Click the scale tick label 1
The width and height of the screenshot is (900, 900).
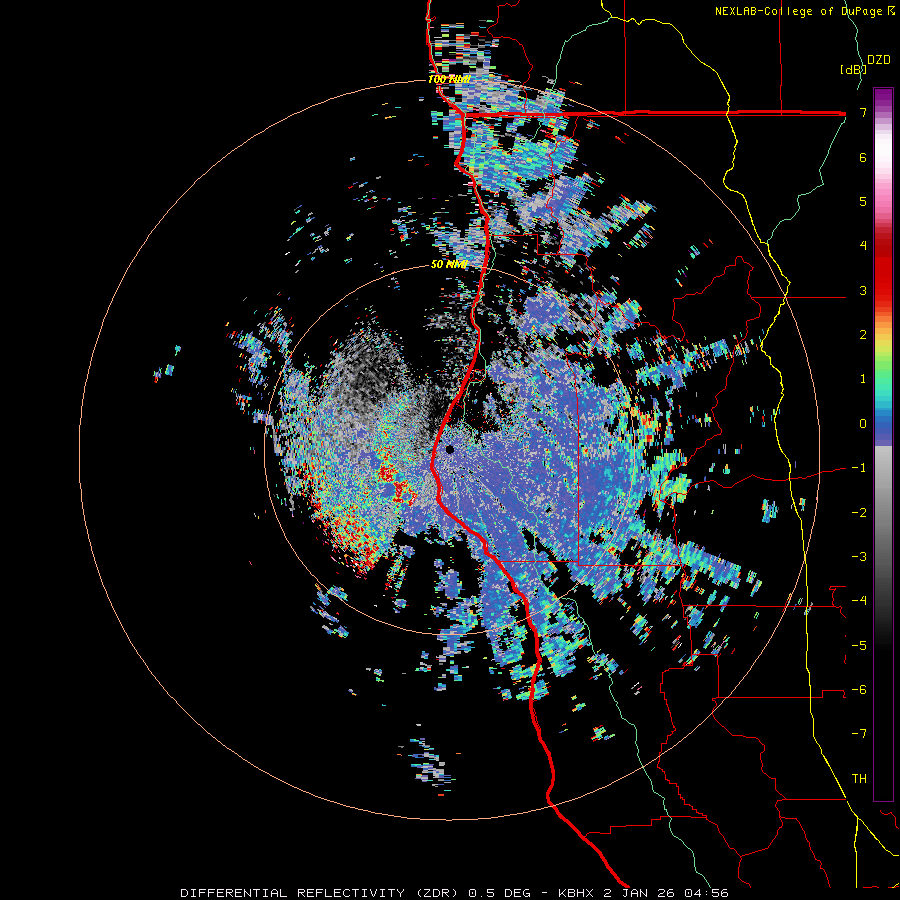tap(863, 379)
